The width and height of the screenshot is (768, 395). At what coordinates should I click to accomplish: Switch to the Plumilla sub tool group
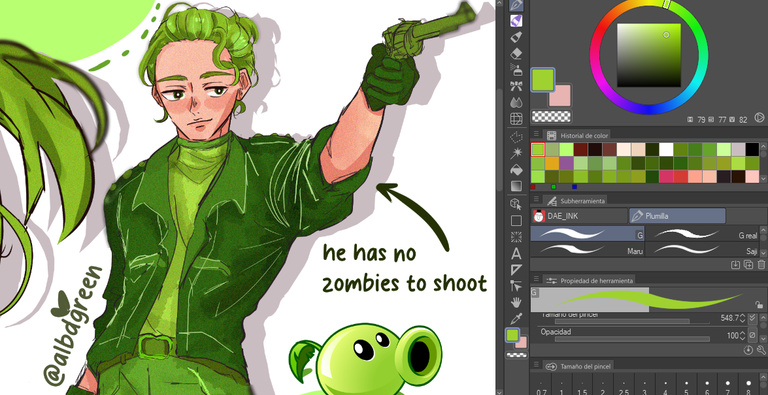click(x=677, y=216)
